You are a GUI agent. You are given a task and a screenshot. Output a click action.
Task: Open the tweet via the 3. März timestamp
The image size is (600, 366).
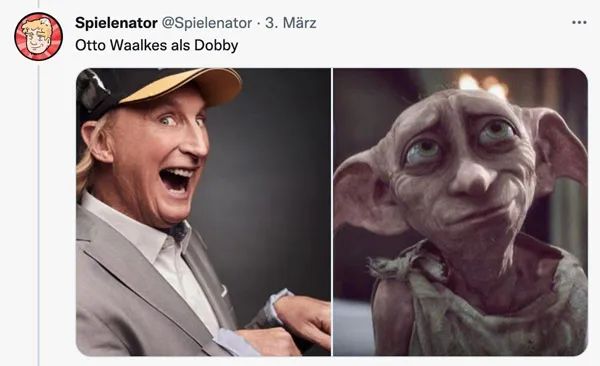291,23
